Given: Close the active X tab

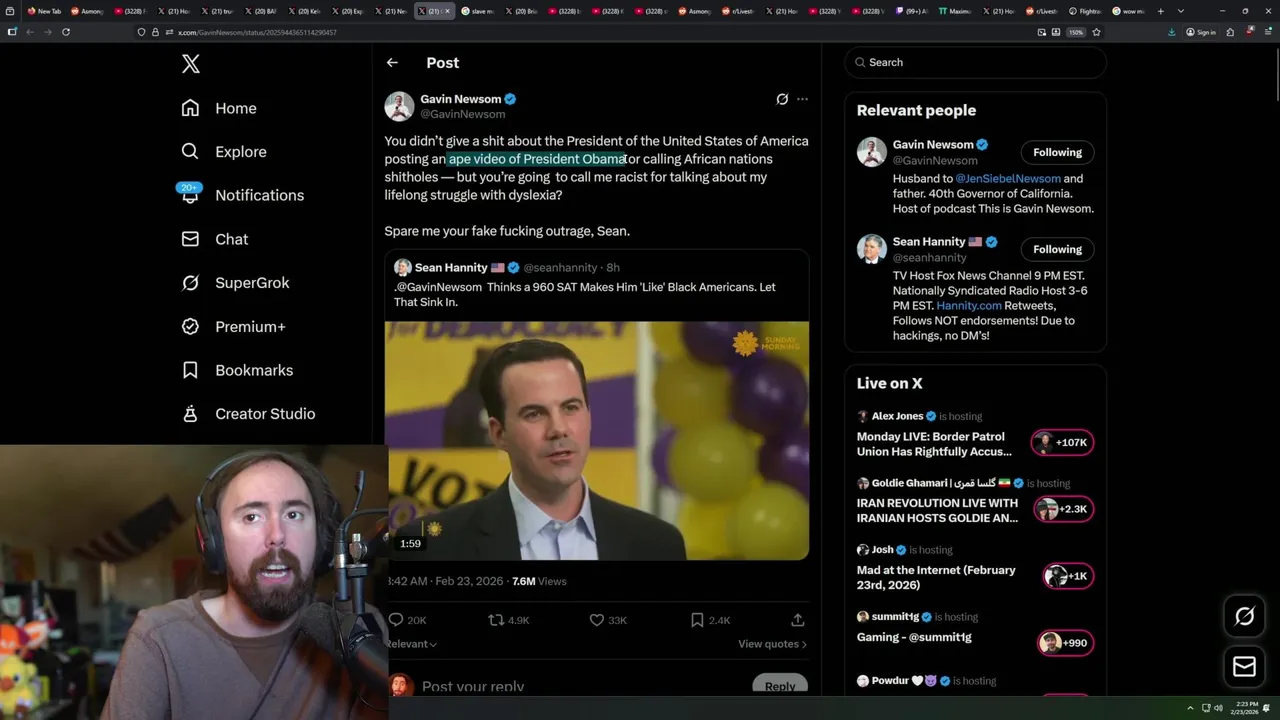Looking at the screenshot, I should point(447,11).
